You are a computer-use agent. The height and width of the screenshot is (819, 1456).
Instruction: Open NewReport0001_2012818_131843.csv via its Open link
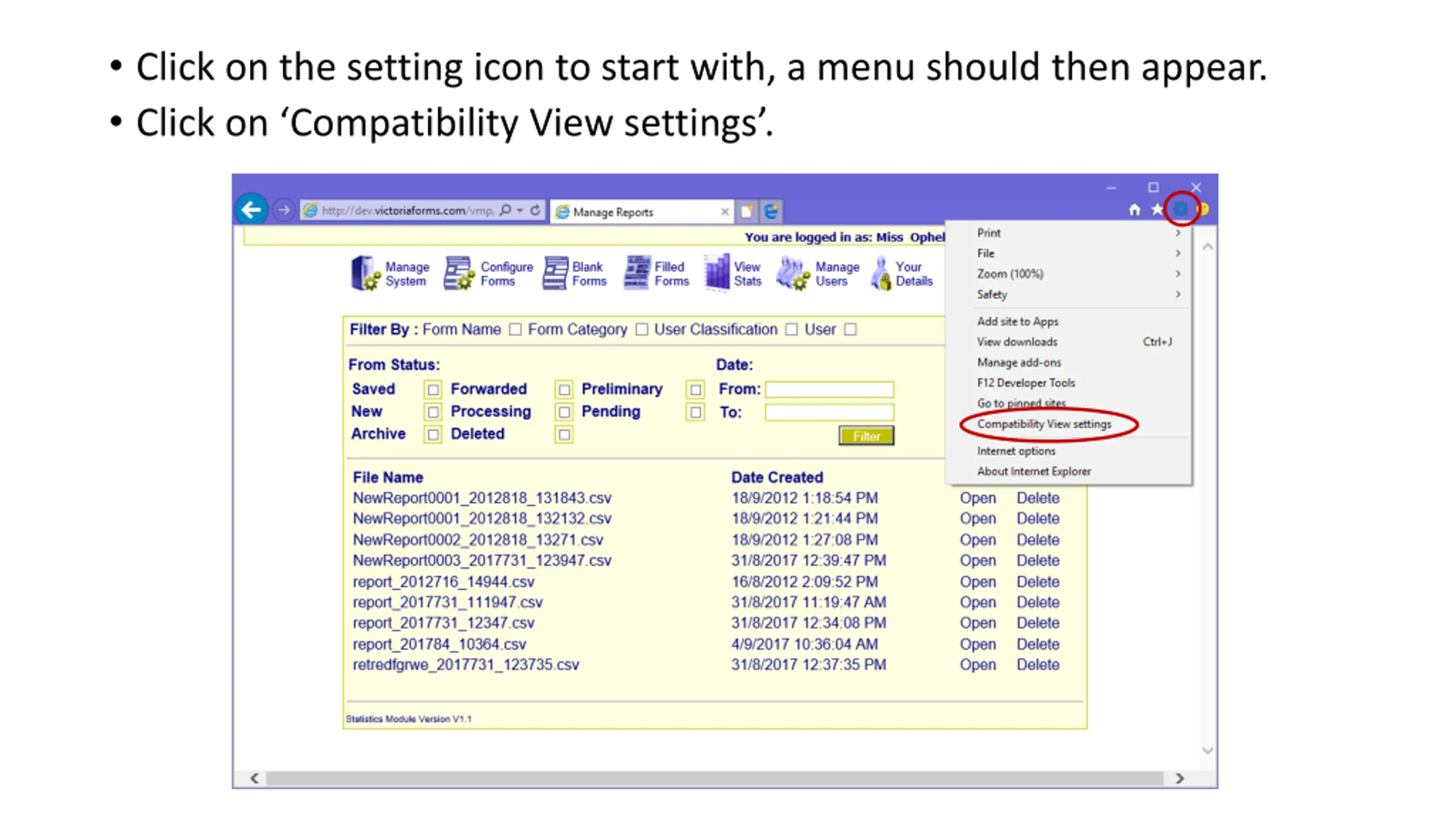tap(978, 498)
